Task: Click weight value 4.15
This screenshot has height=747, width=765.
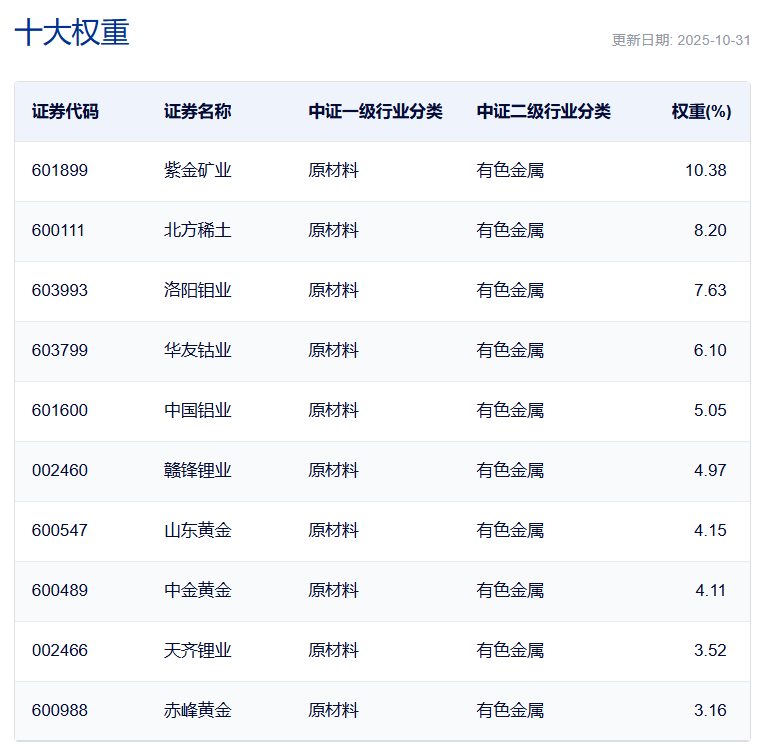Action: pyautogui.click(x=710, y=530)
